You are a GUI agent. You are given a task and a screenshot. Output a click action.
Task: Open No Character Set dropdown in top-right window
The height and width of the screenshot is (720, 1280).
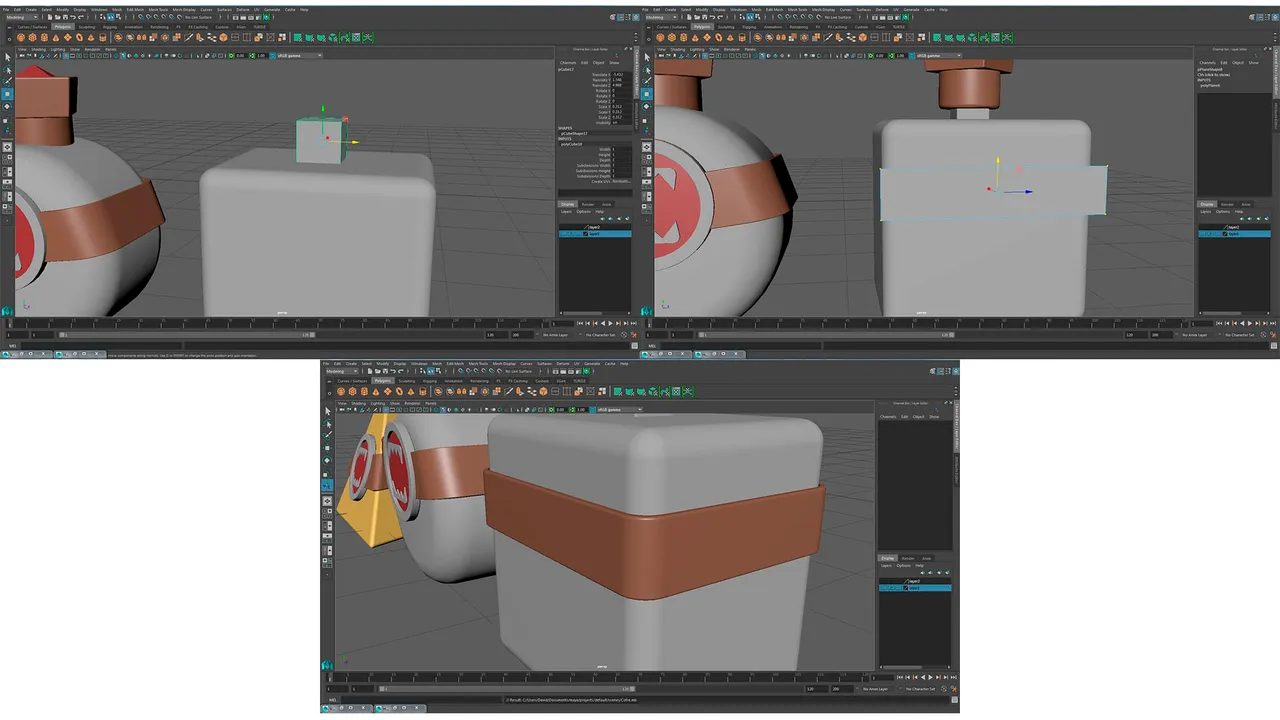pyautogui.click(x=1240, y=334)
